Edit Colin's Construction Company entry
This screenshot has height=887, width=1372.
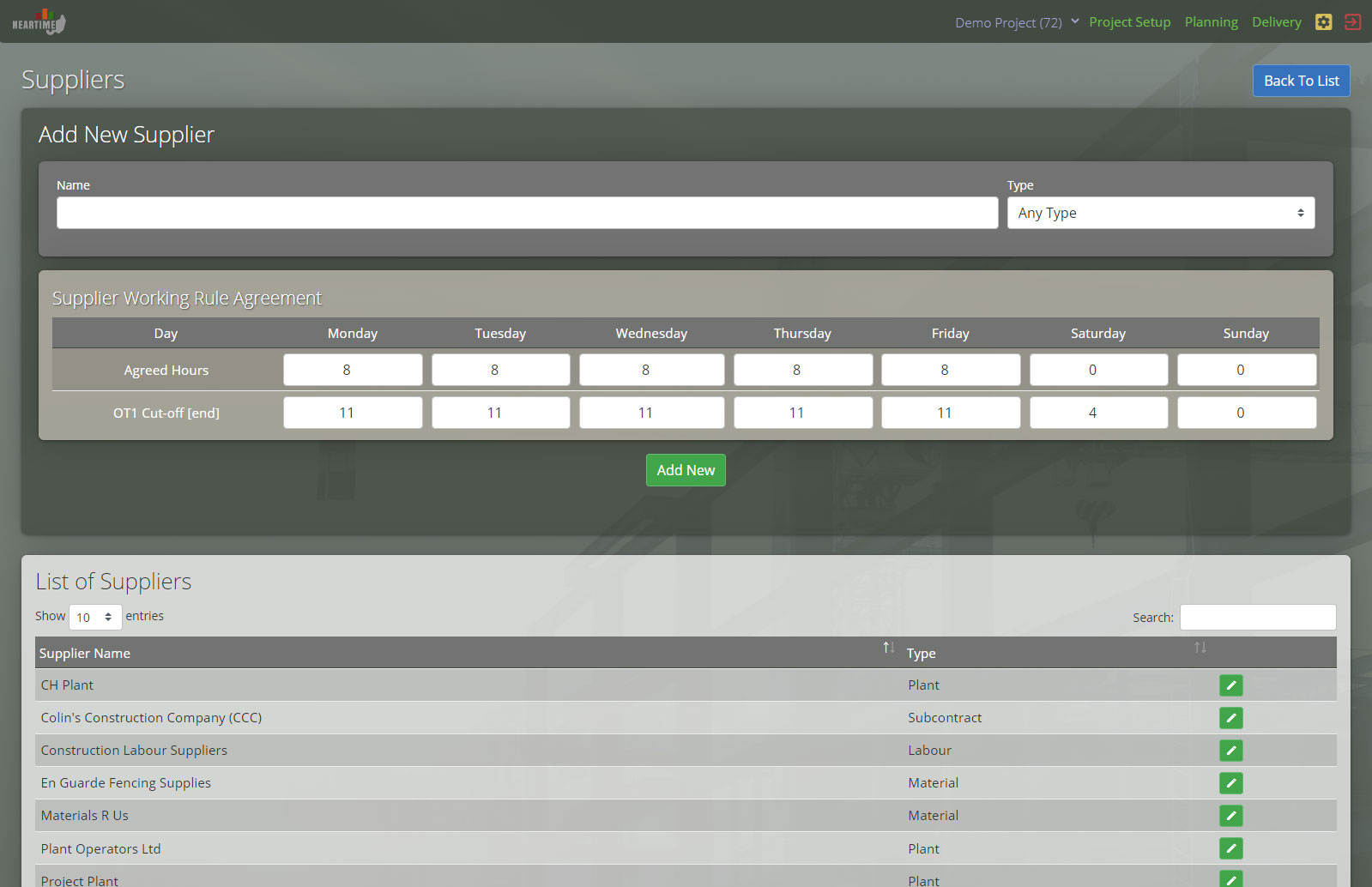click(x=1230, y=718)
